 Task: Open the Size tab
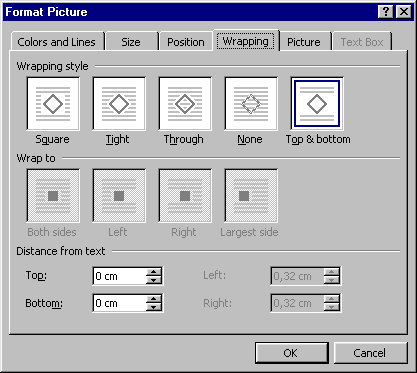131,42
